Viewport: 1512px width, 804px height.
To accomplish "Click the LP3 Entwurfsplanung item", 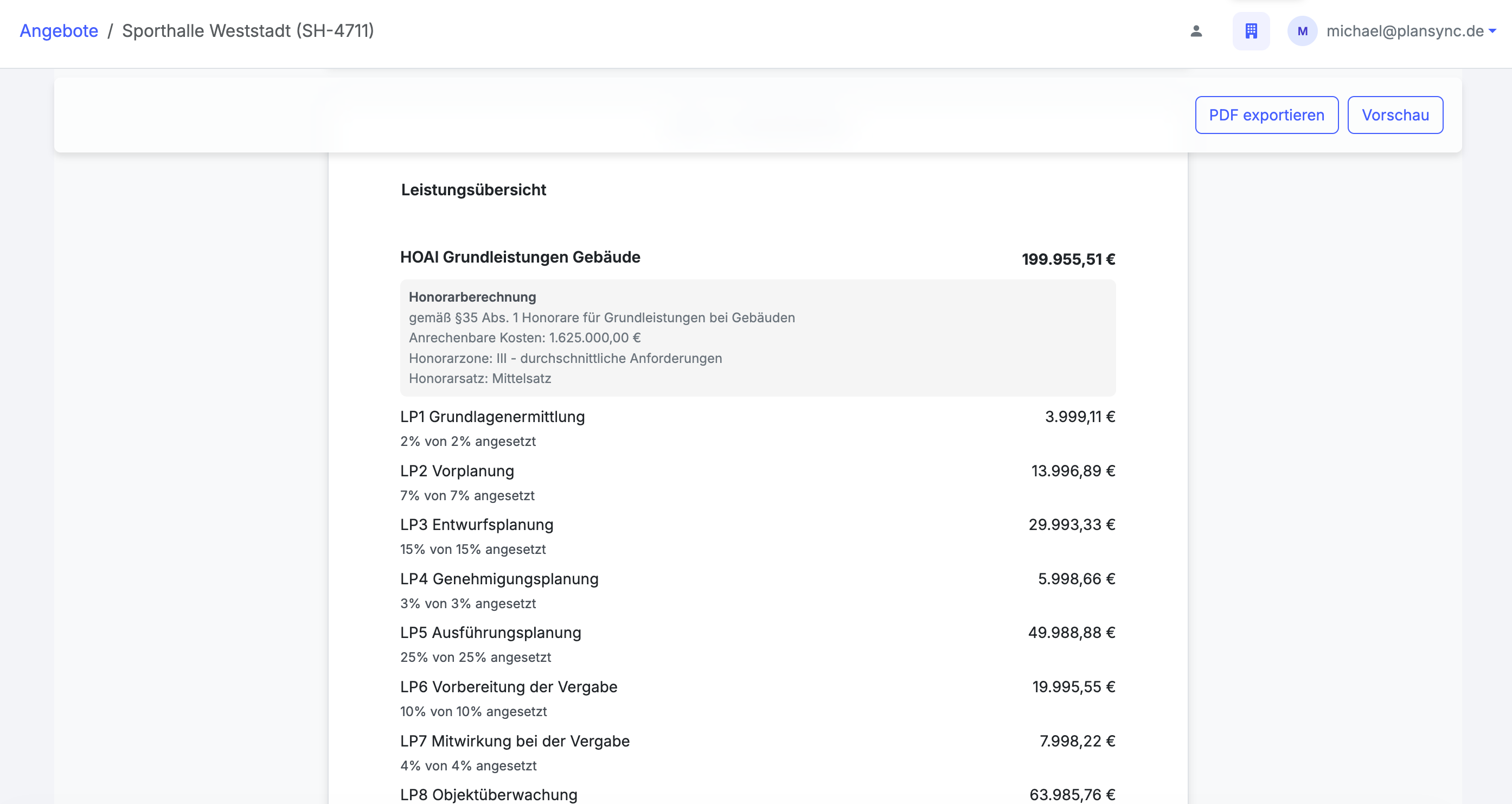I will [x=476, y=525].
